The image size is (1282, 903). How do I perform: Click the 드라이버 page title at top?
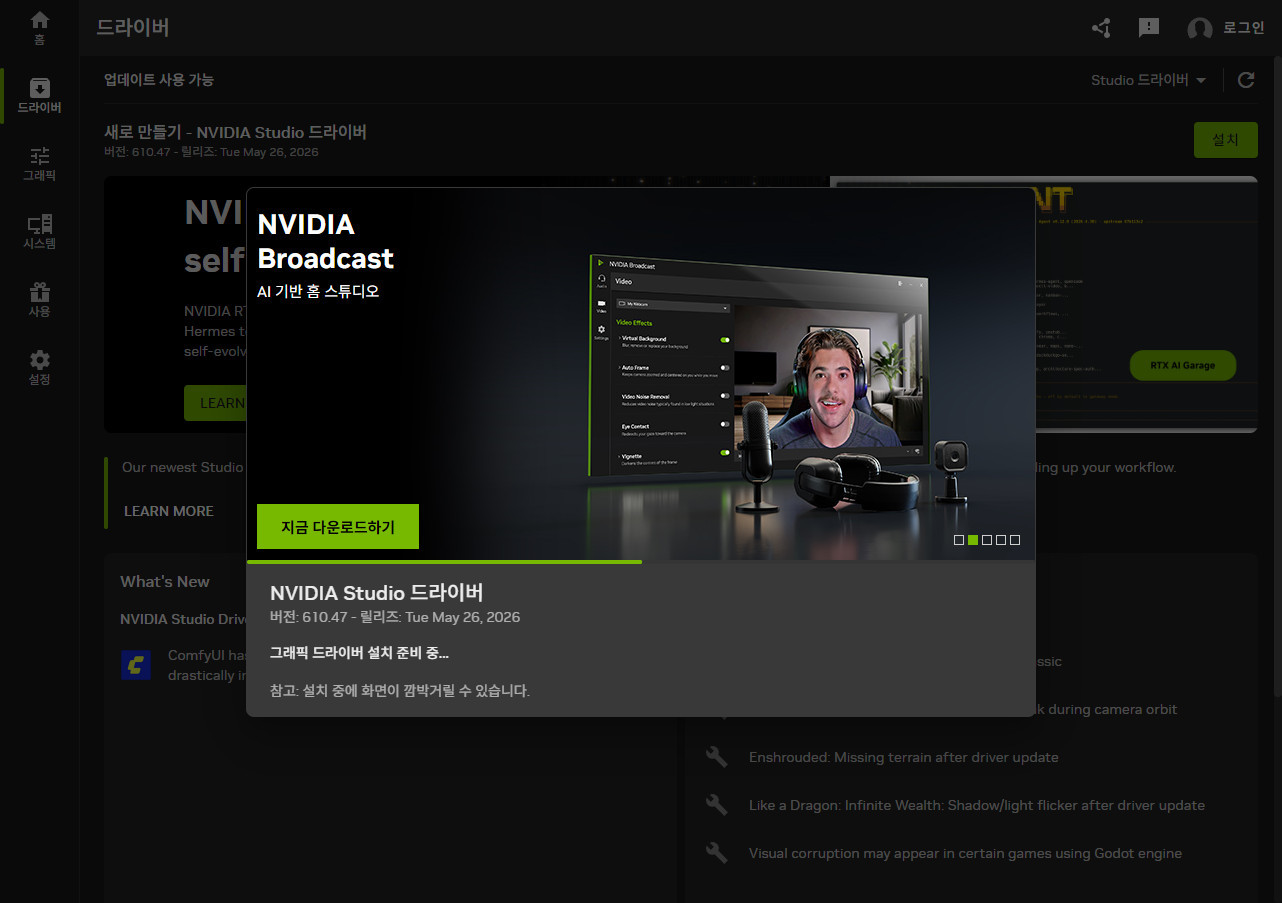(x=132, y=28)
